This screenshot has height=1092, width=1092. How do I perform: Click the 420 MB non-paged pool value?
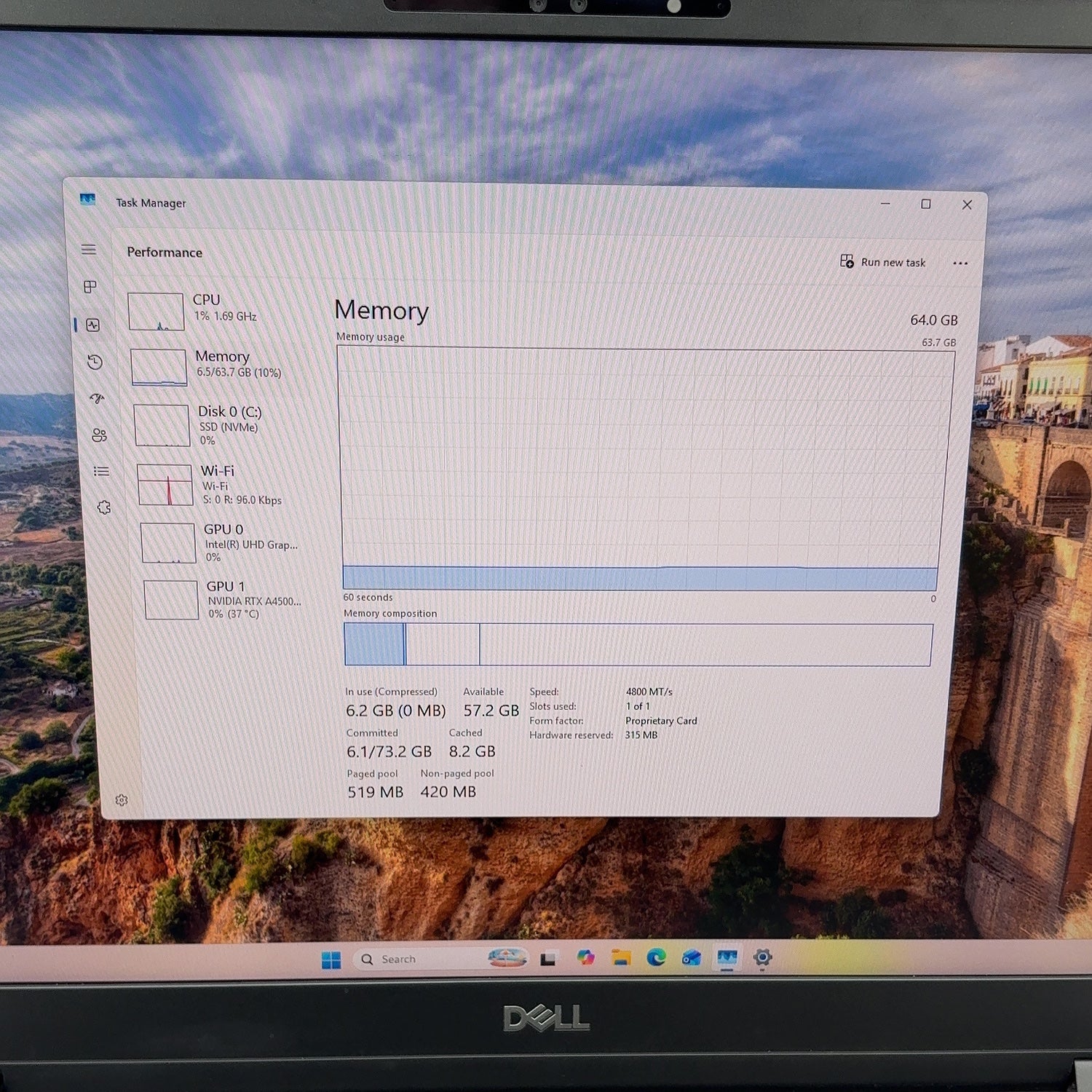pyautogui.click(x=448, y=791)
